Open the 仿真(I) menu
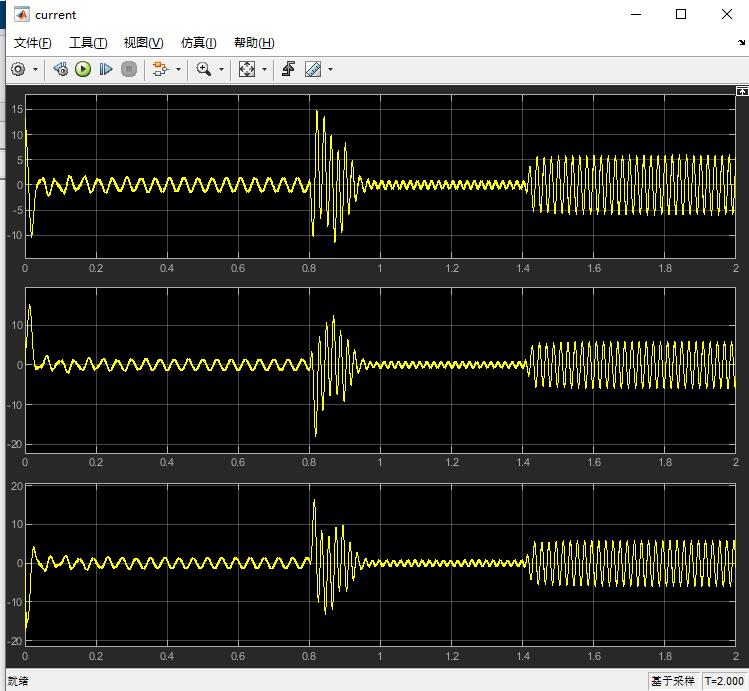 click(x=198, y=43)
